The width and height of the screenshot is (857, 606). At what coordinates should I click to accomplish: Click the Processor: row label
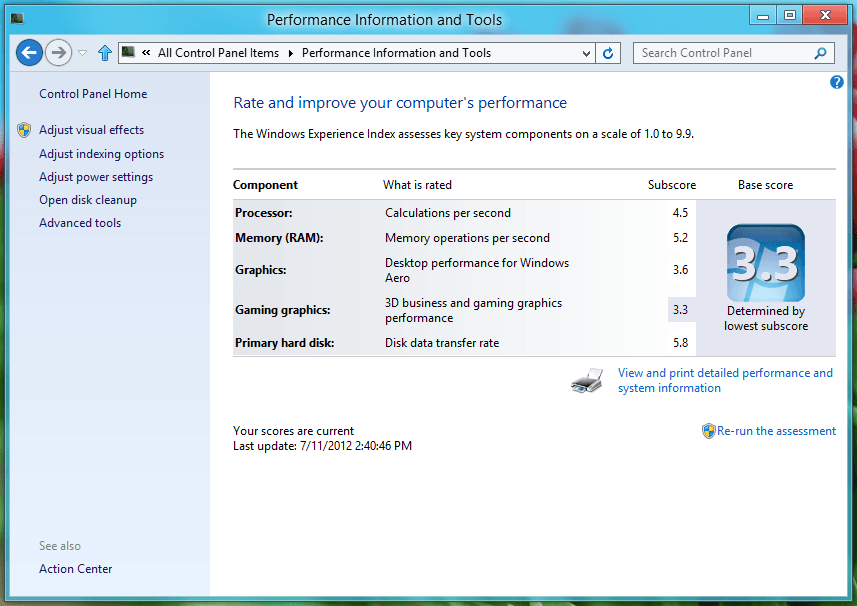[263, 213]
